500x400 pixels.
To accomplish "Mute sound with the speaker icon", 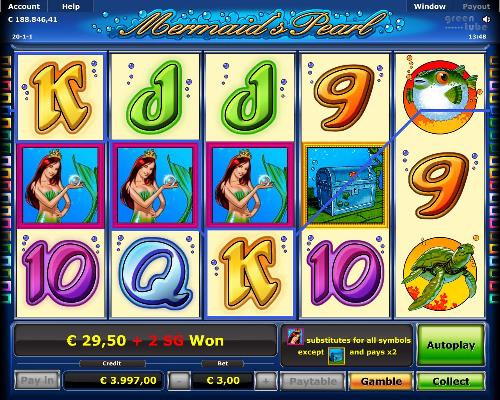I will pyautogui.click(x=486, y=19).
